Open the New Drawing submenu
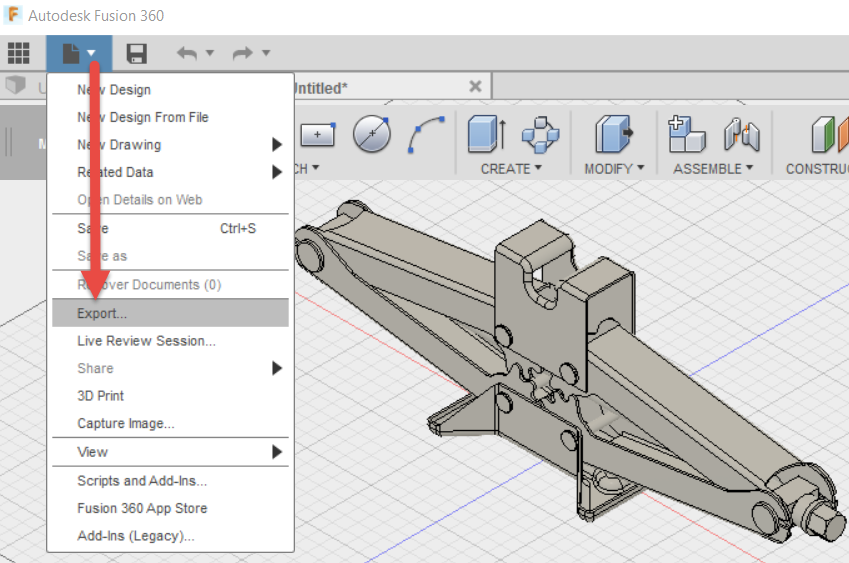This screenshot has width=849, height=563. (170, 145)
